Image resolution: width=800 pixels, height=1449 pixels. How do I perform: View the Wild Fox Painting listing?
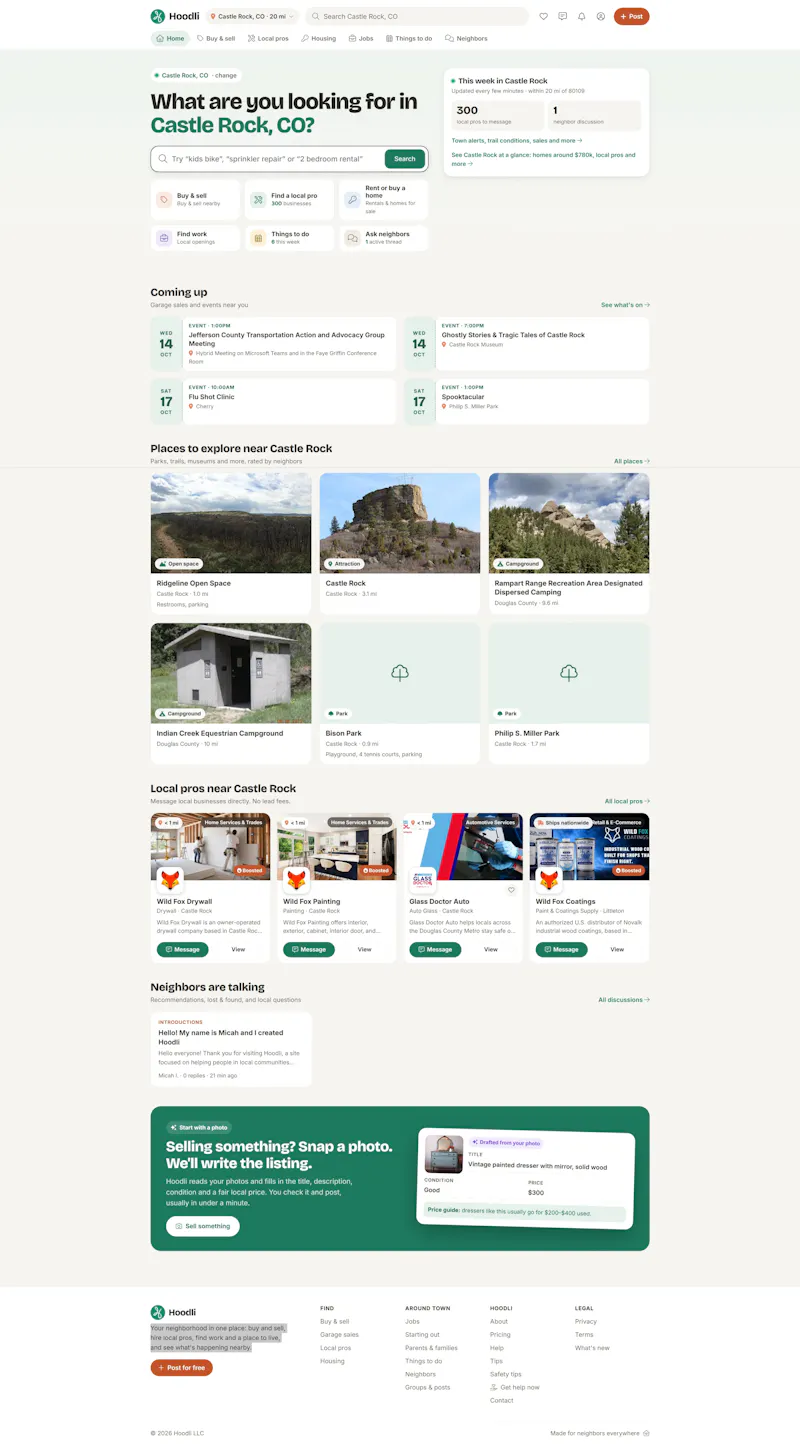364,949
